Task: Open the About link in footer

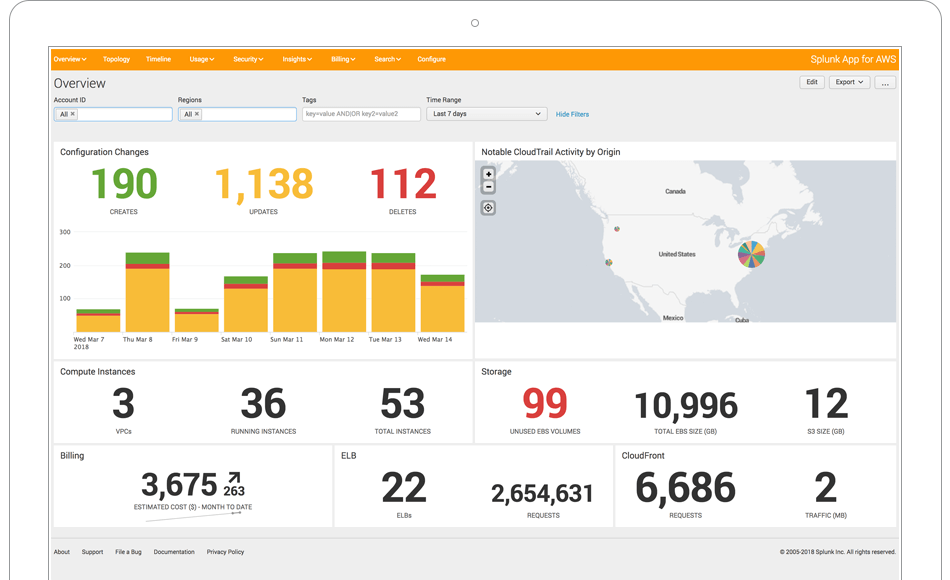Action: pyautogui.click(x=62, y=552)
